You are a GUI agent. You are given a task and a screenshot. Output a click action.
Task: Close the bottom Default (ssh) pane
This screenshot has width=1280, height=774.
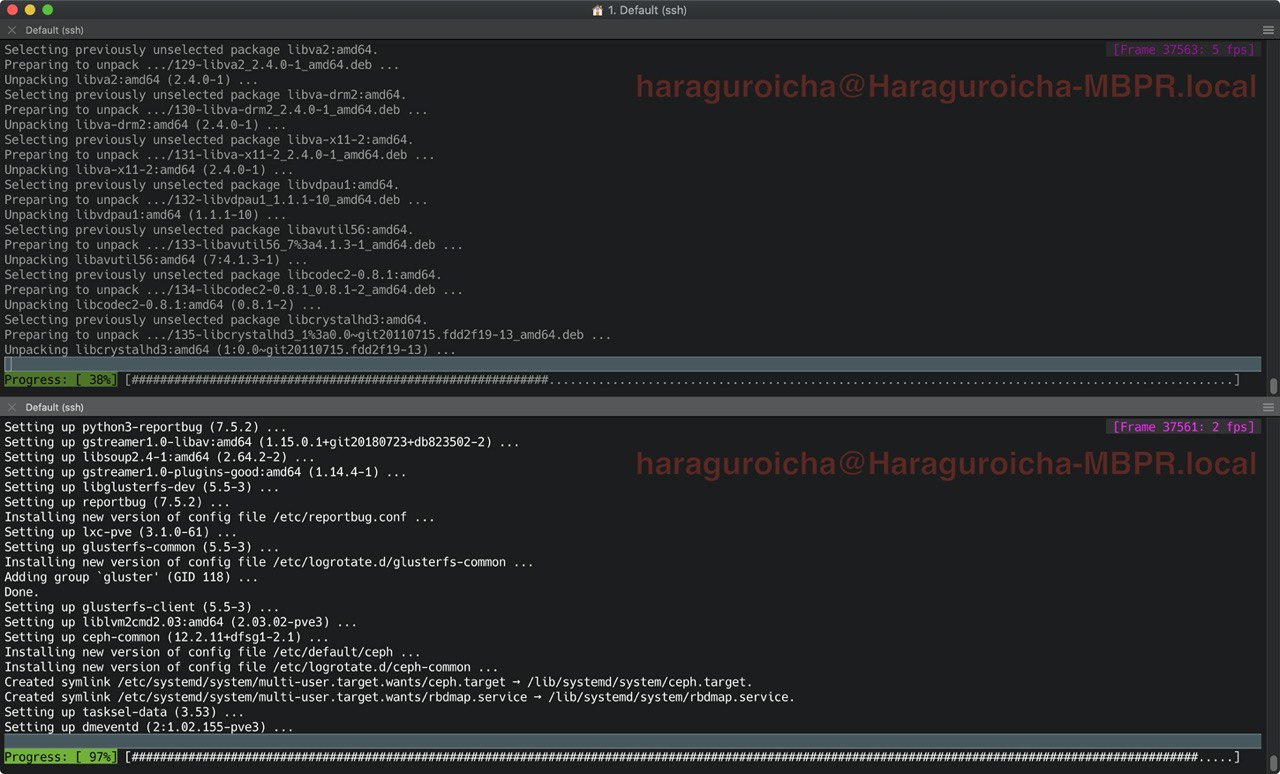(12, 408)
